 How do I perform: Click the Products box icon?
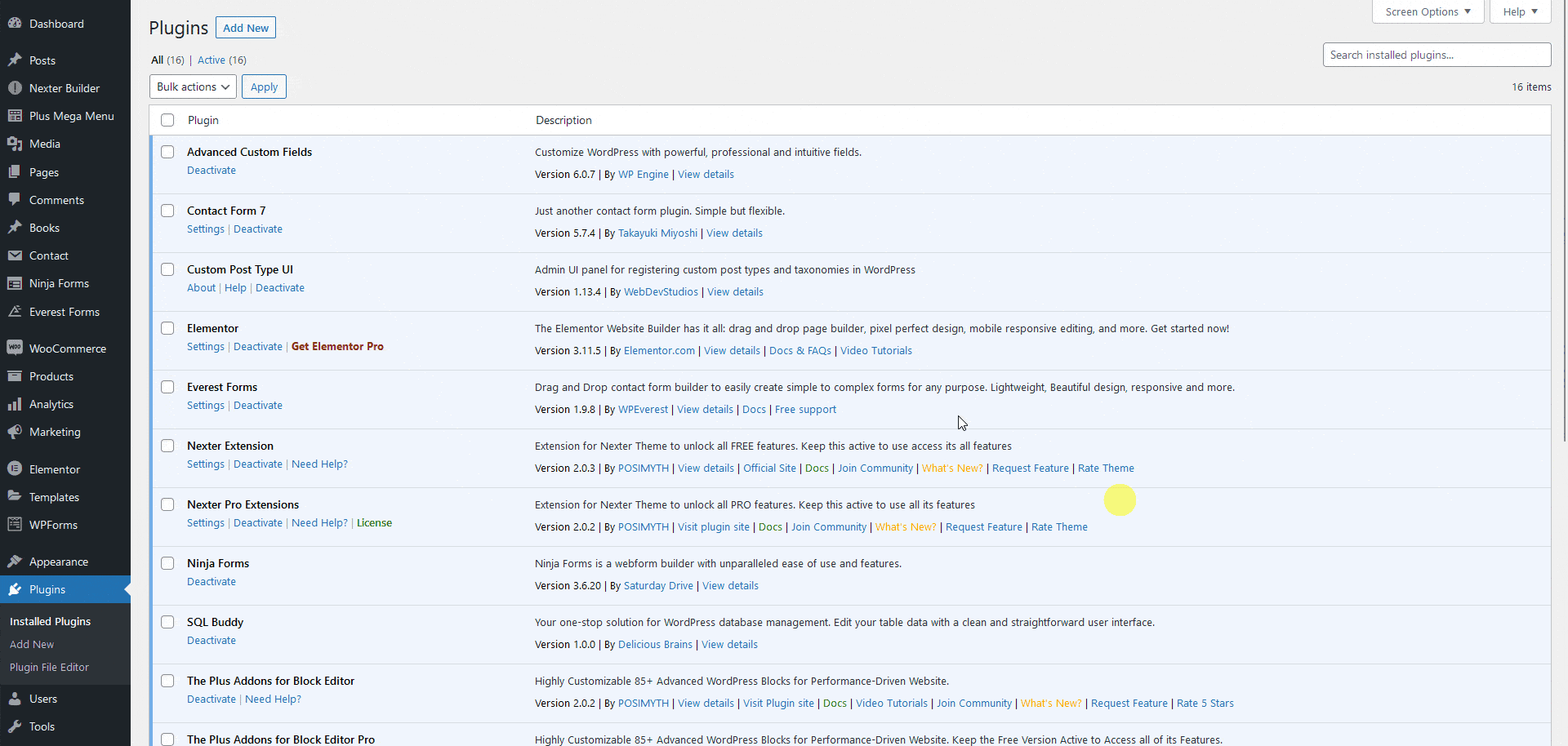pyautogui.click(x=15, y=376)
